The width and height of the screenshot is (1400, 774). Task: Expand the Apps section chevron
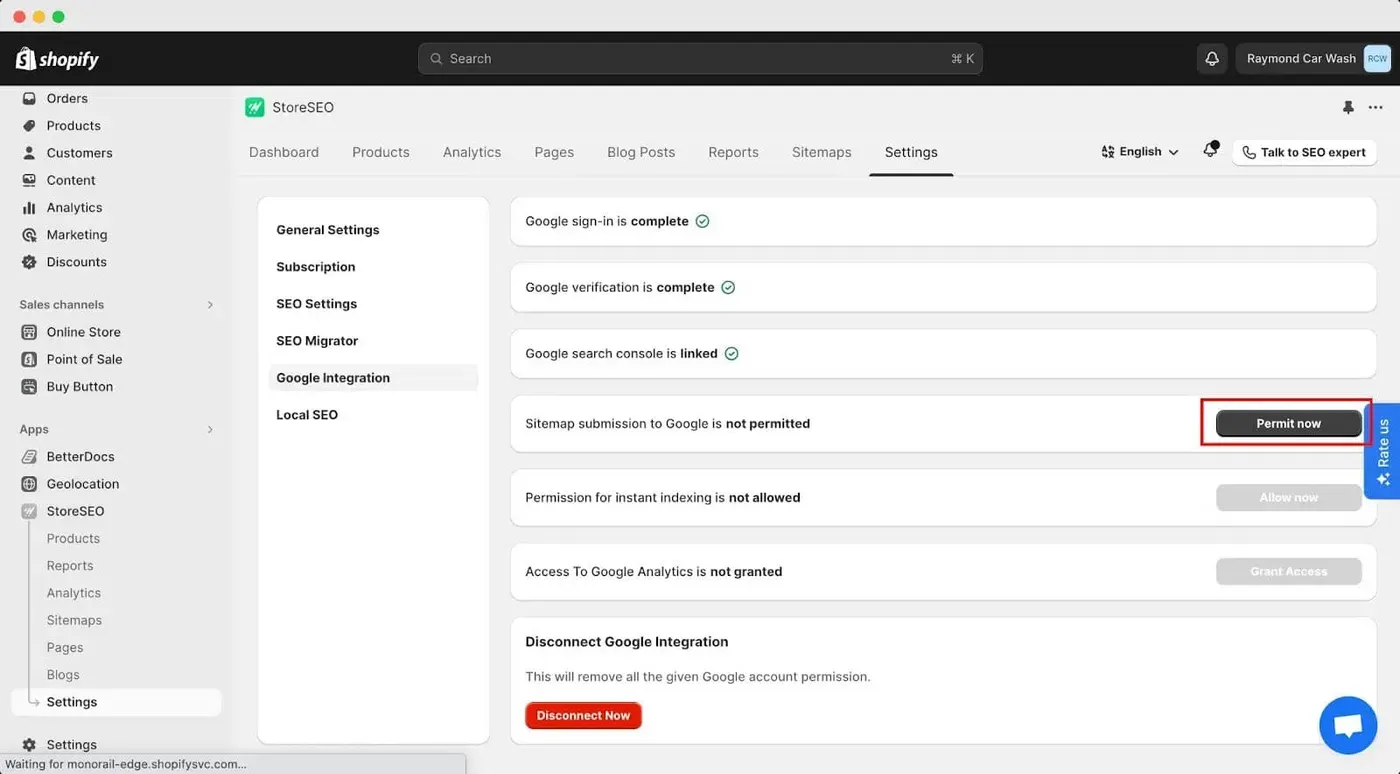[x=210, y=430]
